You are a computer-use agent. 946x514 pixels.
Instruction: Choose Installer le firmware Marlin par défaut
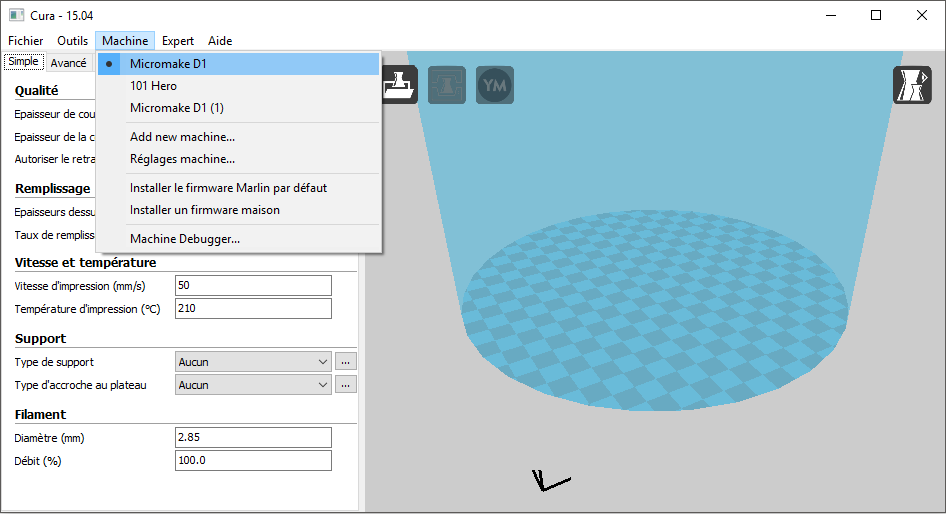pos(239,188)
